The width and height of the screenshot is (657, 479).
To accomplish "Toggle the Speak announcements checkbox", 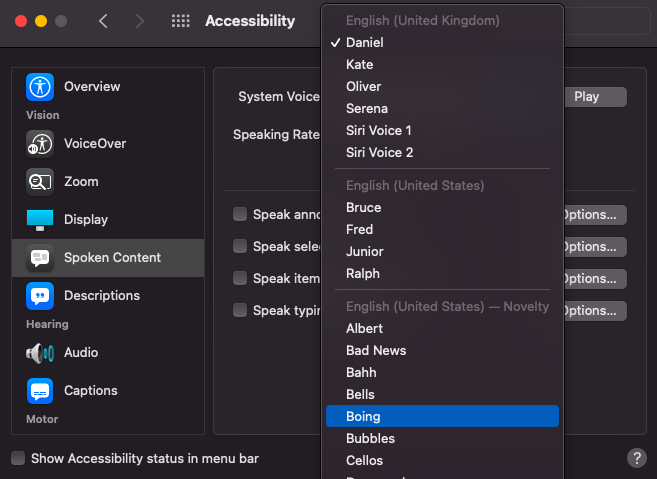I will pos(240,215).
